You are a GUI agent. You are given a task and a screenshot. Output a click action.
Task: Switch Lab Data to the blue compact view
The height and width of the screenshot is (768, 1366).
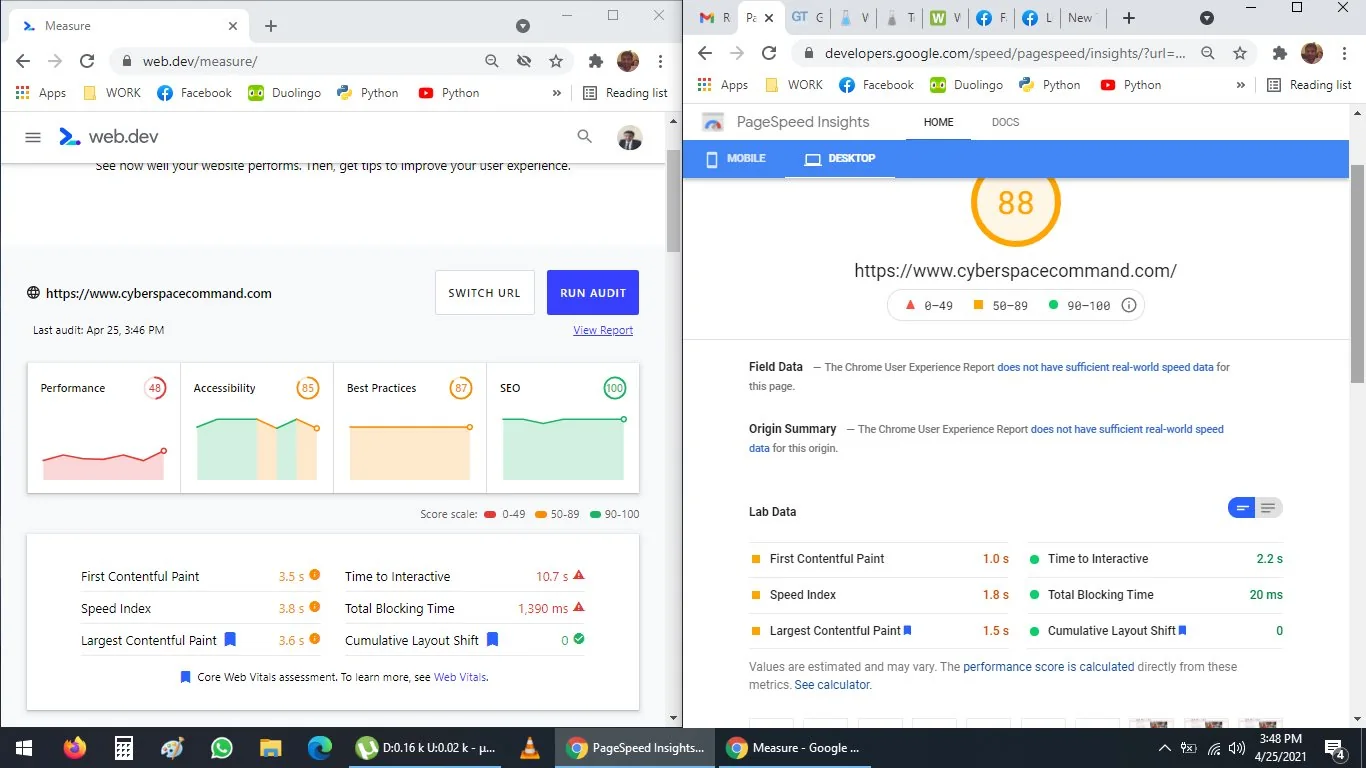tap(1242, 508)
